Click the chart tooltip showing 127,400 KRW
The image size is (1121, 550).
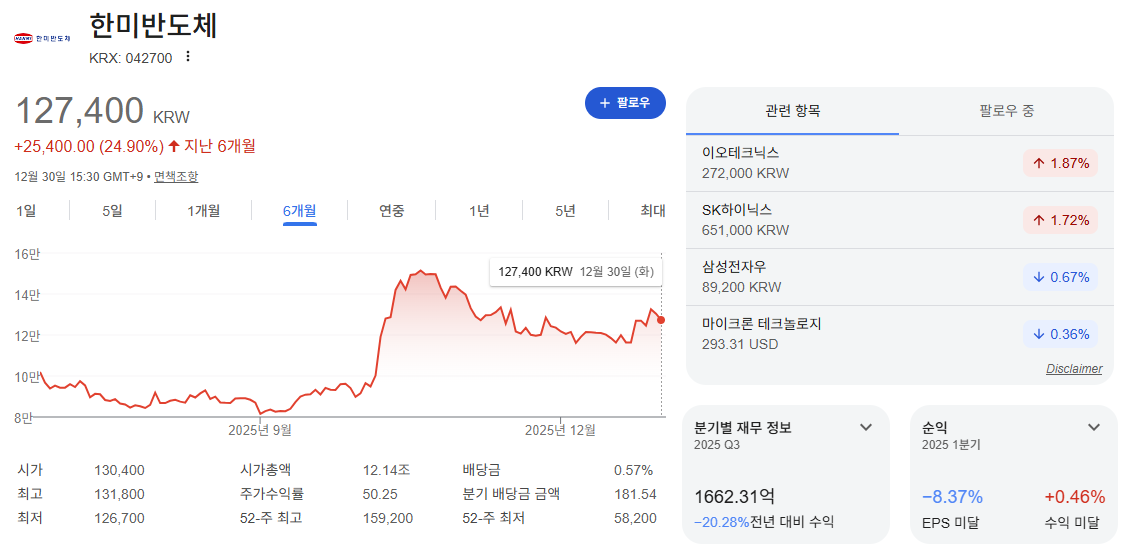[576, 272]
